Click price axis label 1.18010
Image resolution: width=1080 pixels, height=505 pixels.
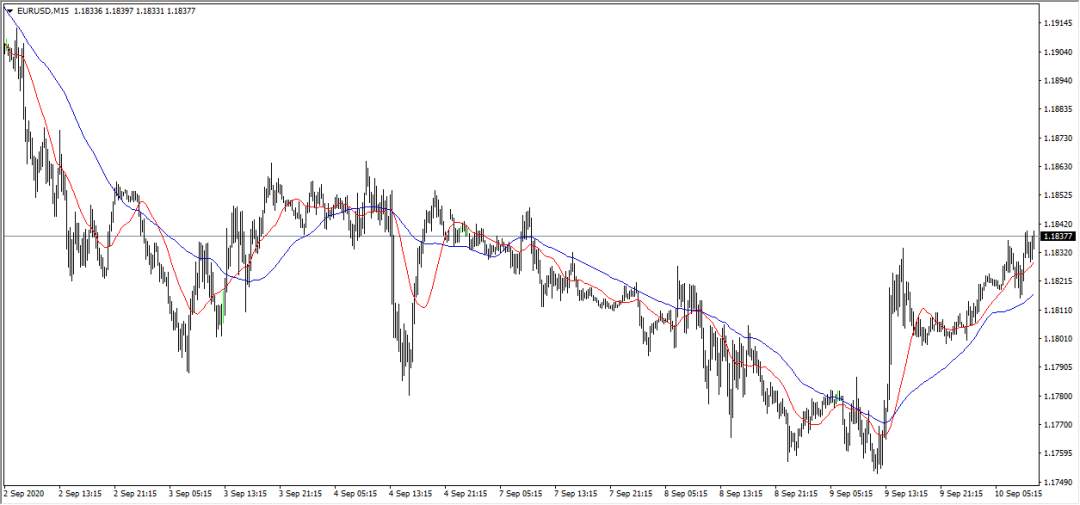tap(1057, 339)
